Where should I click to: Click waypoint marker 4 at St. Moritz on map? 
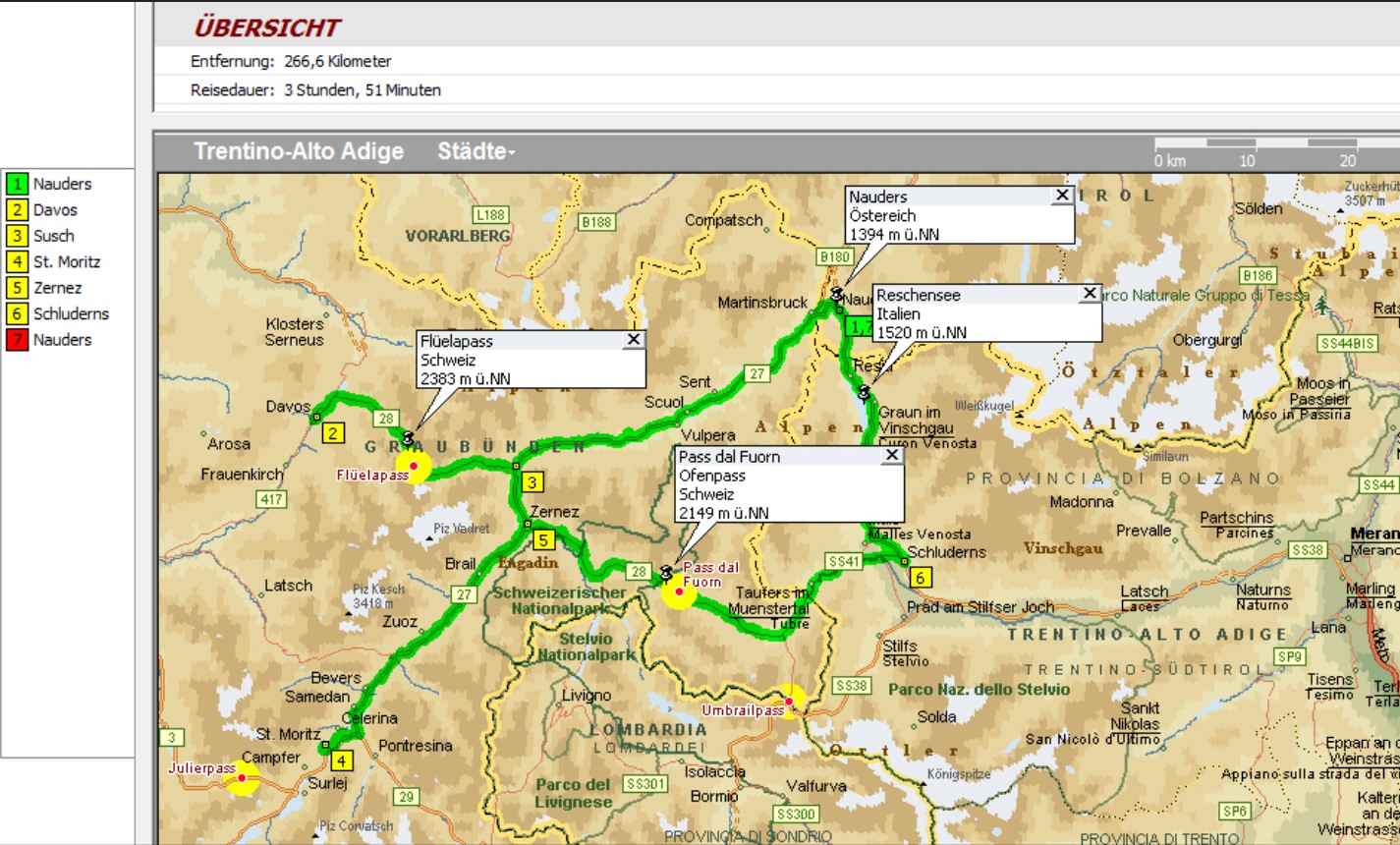341,760
